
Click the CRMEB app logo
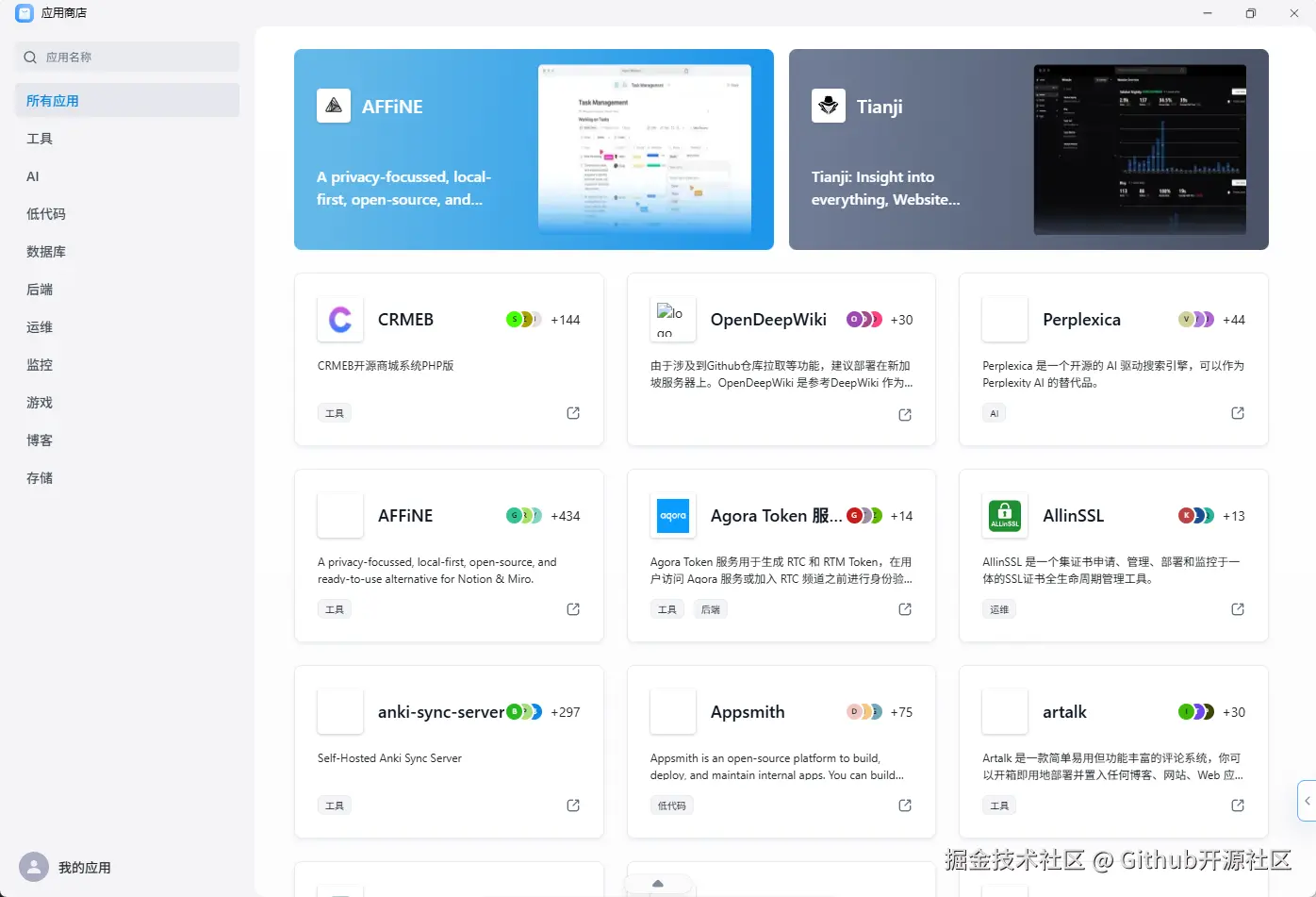point(340,320)
